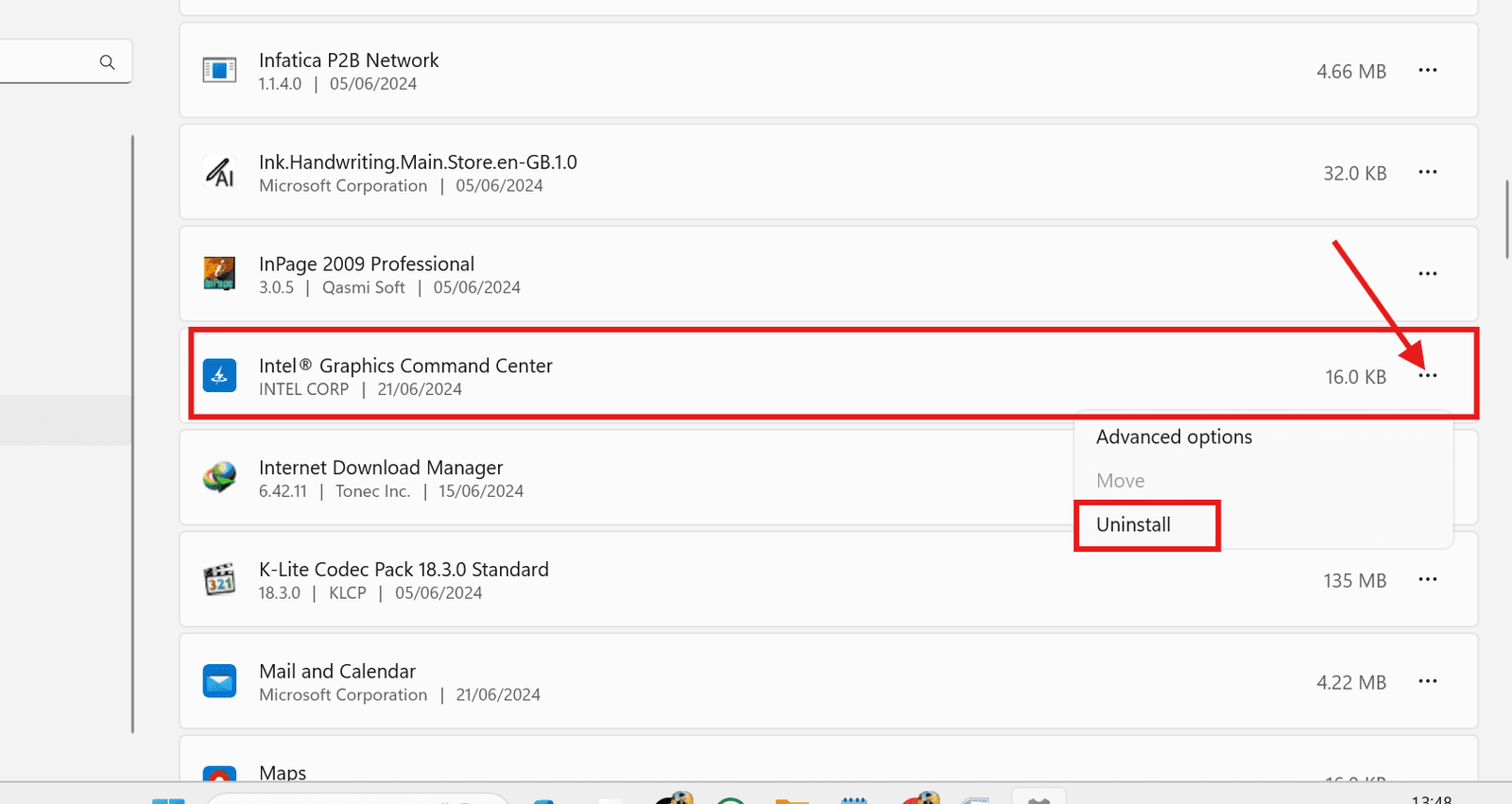Viewport: 1512px width, 804px height.
Task: Click Microsoft Corporation under Mail and Calendar
Action: [x=343, y=695]
